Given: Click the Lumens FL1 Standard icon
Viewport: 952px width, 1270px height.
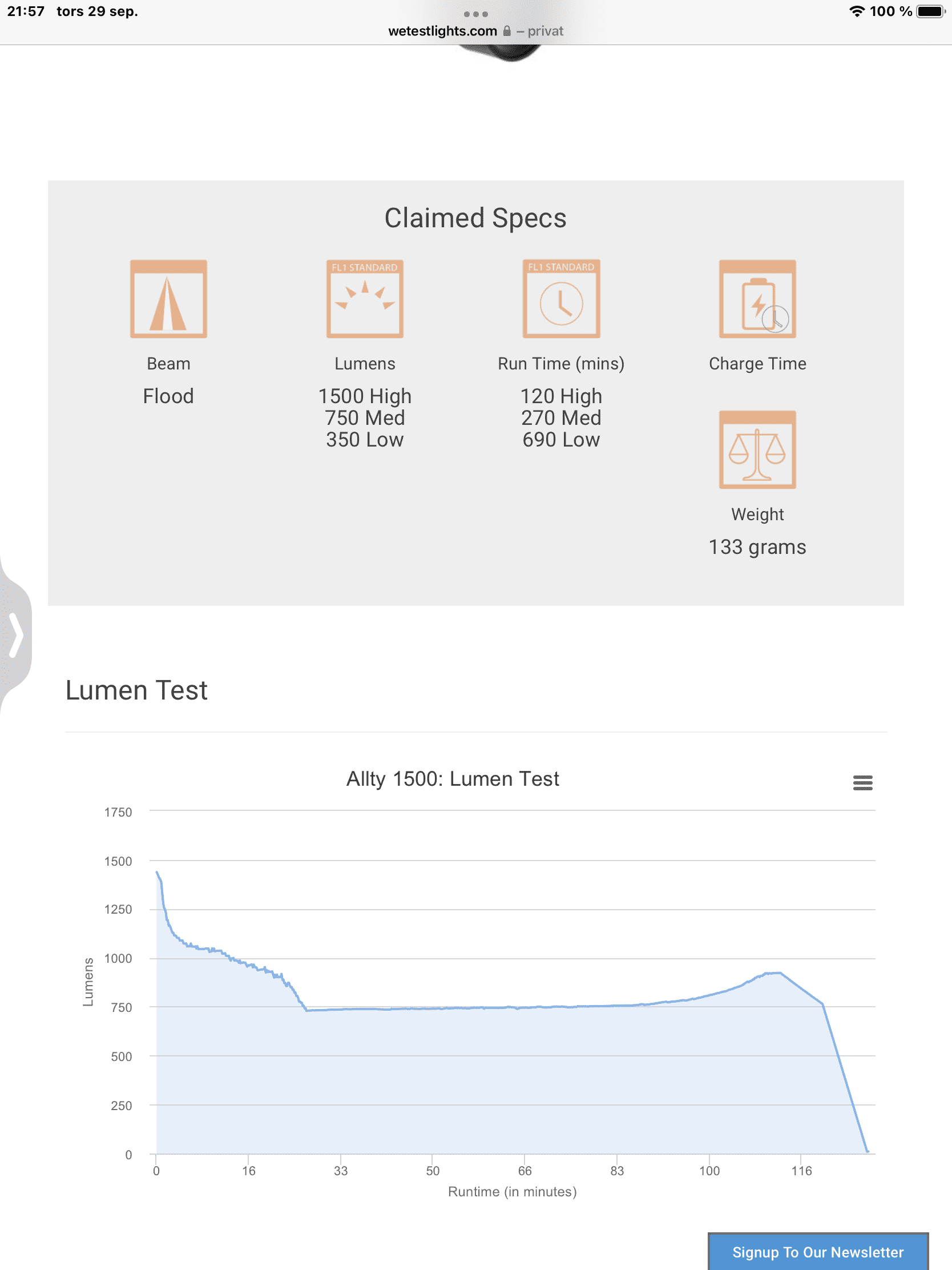Looking at the screenshot, I should tap(365, 299).
